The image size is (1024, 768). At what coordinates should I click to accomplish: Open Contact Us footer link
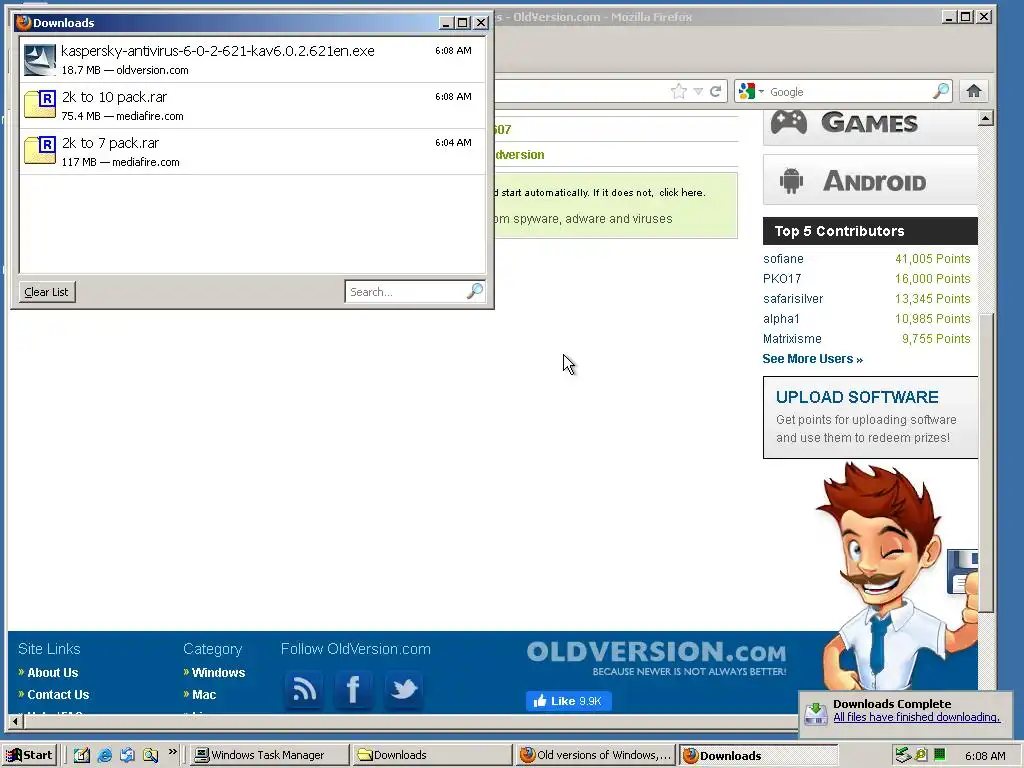click(58, 695)
